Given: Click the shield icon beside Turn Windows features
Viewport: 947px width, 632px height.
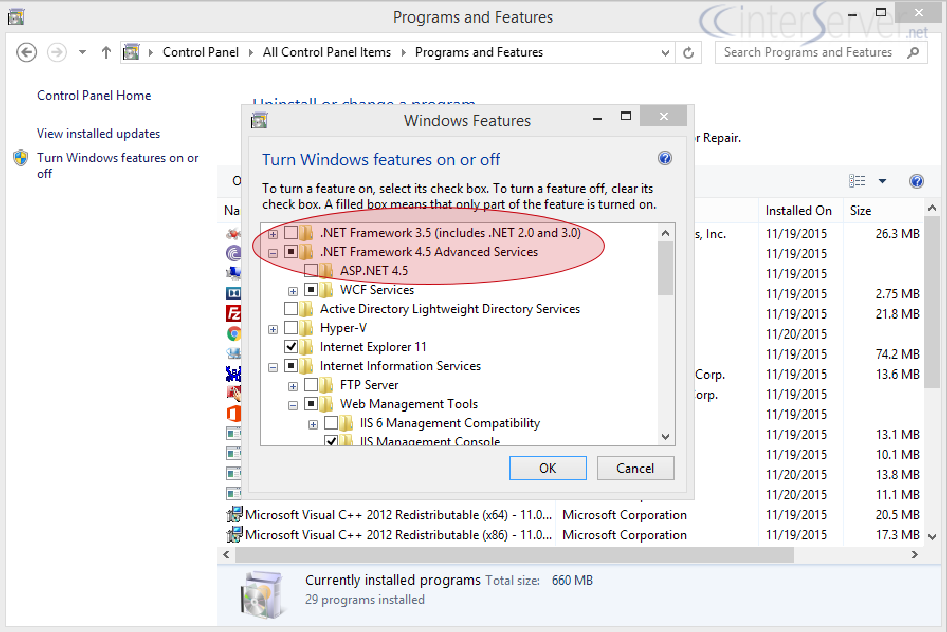Looking at the screenshot, I should pos(21,158).
